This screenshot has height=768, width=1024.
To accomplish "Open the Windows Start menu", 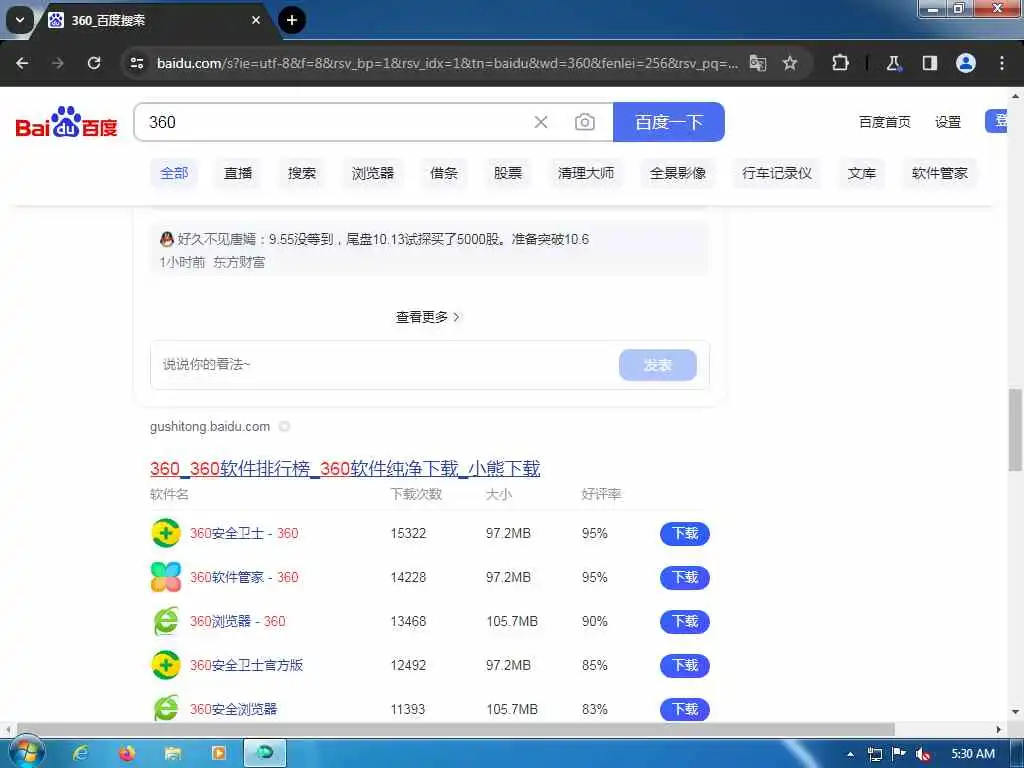I will coord(25,753).
